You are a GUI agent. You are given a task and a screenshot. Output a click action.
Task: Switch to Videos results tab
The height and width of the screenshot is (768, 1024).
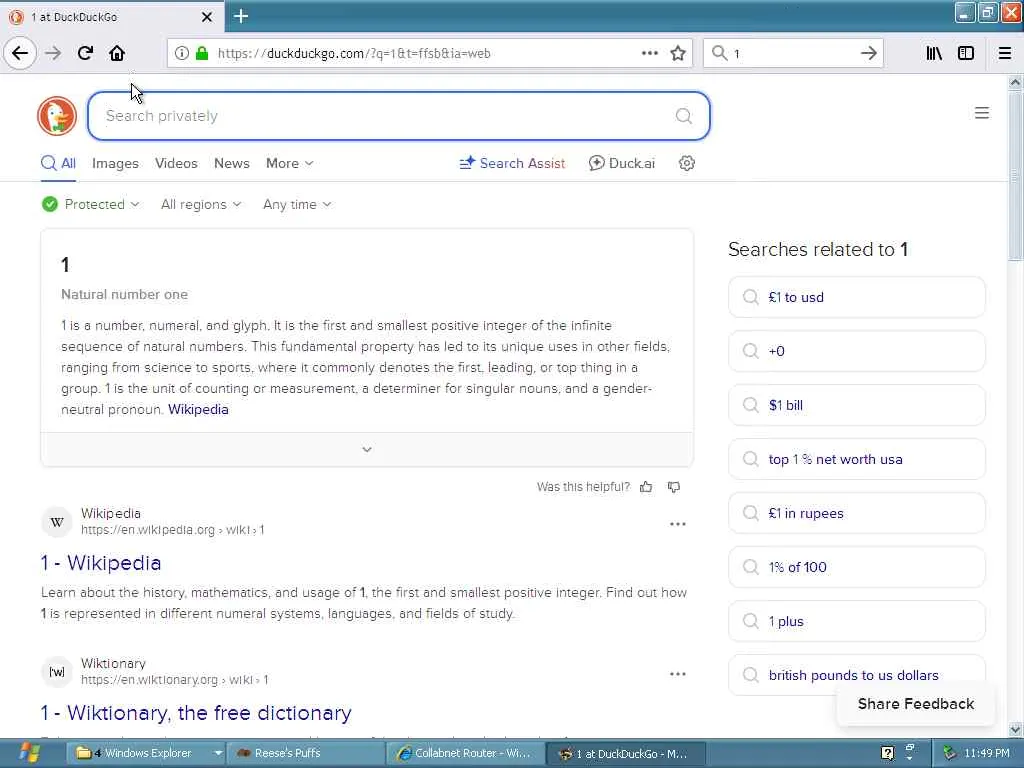point(176,163)
